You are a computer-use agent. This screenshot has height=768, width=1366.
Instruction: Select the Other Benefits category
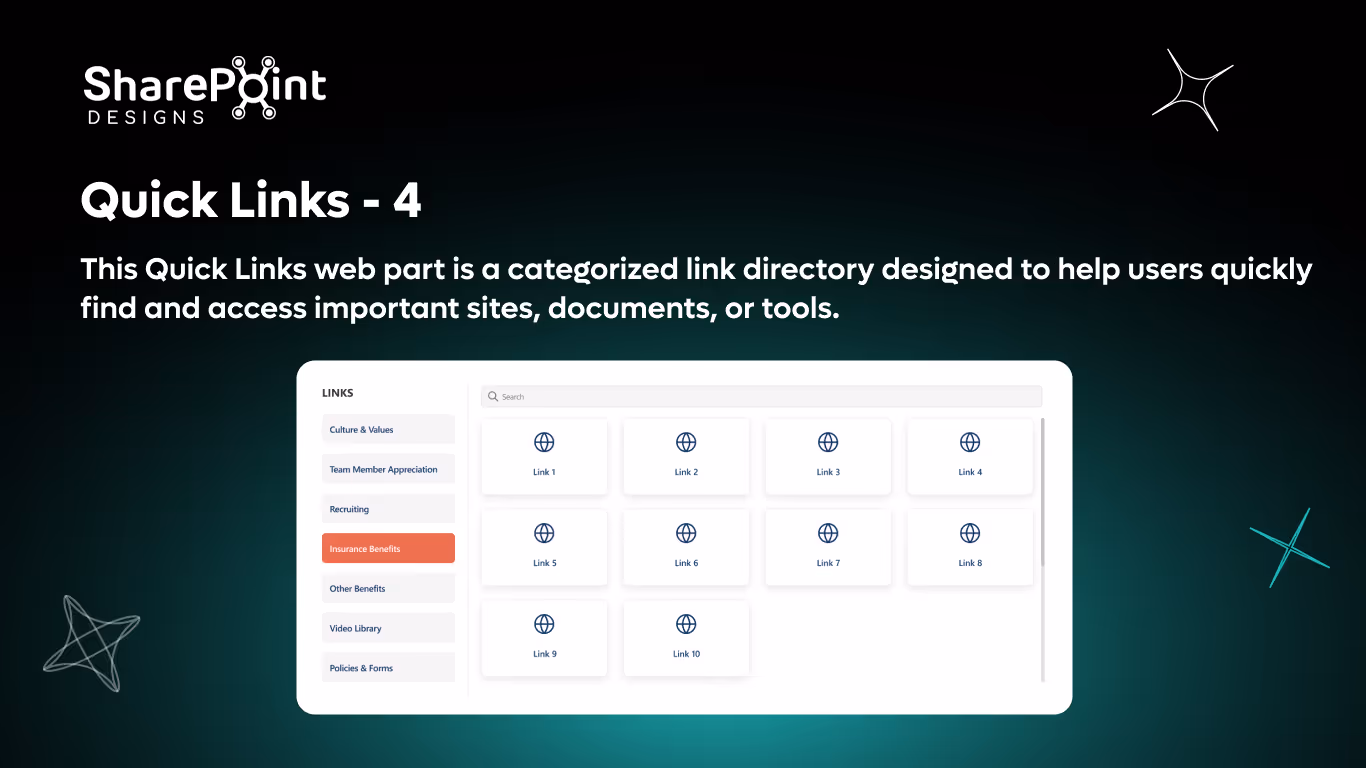coord(388,588)
